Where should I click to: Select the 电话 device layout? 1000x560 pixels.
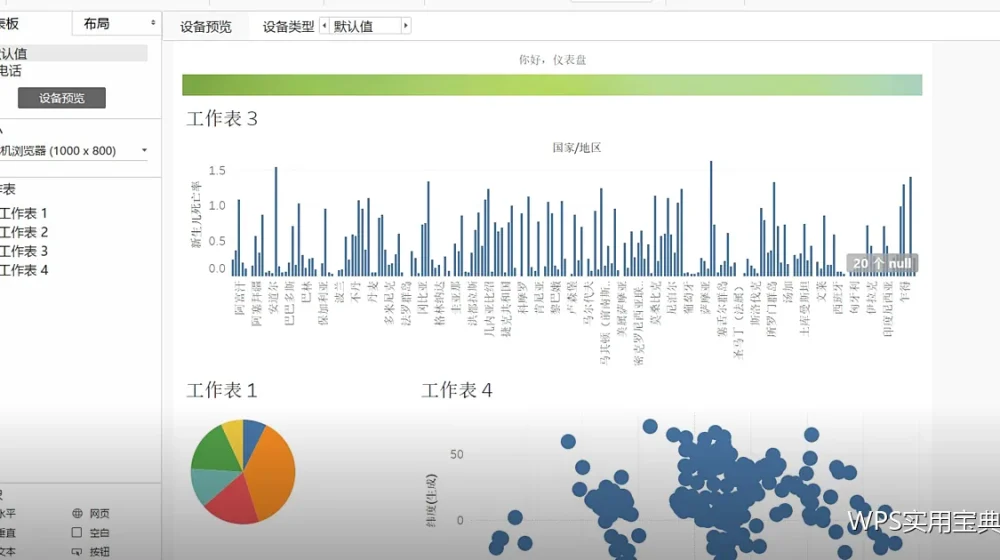[x=10, y=70]
